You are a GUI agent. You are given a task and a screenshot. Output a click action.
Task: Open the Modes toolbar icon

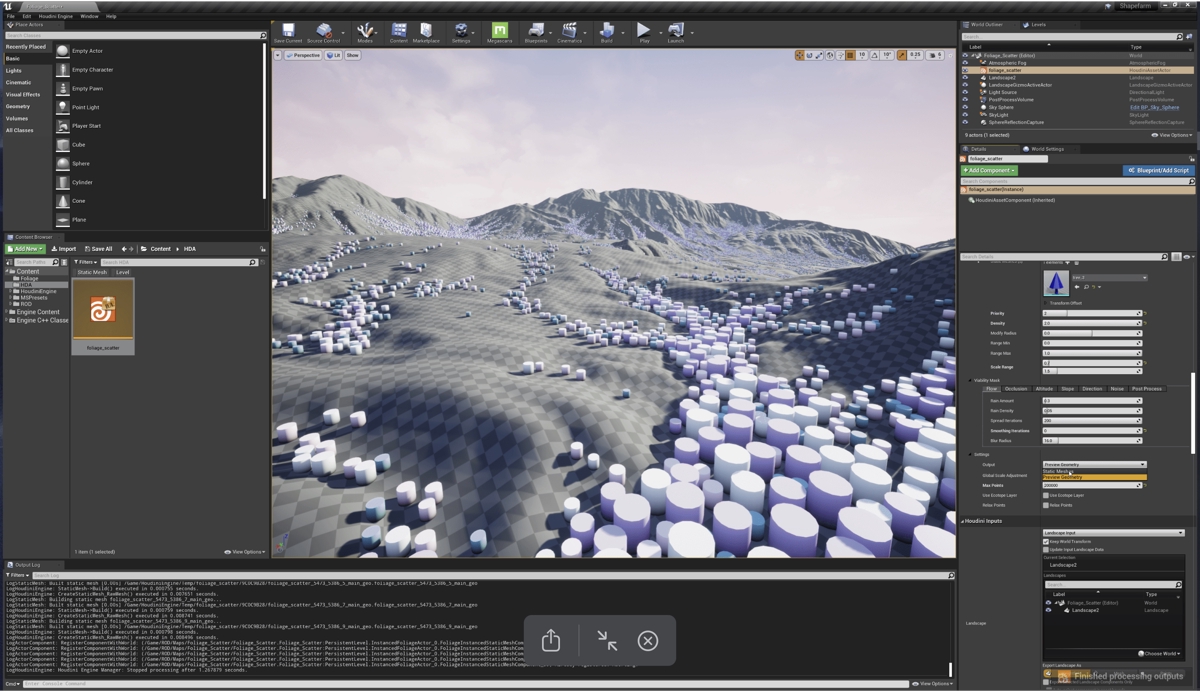pos(365,33)
